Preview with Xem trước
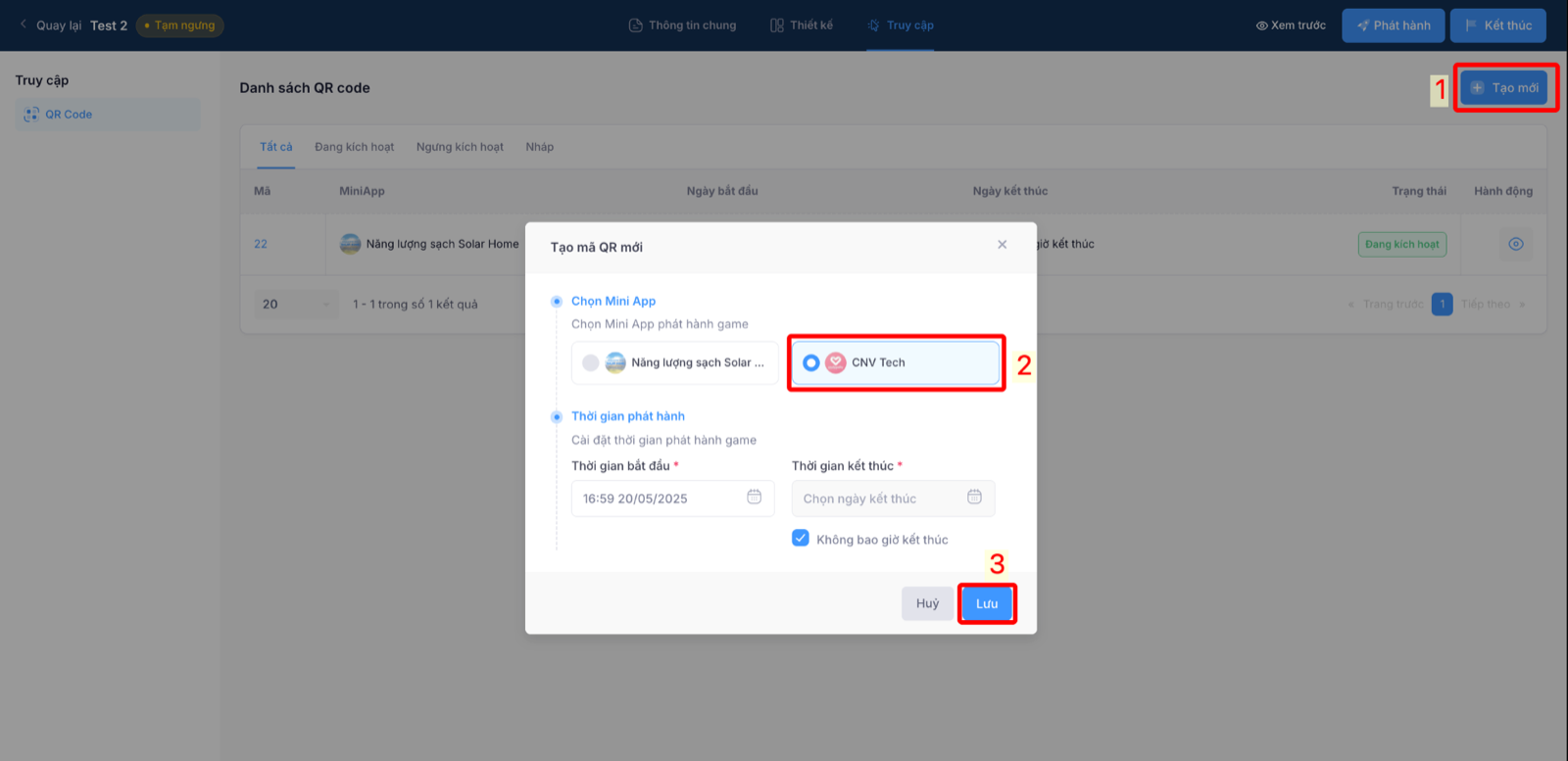The image size is (1568, 761). [x=1291, y=25]
